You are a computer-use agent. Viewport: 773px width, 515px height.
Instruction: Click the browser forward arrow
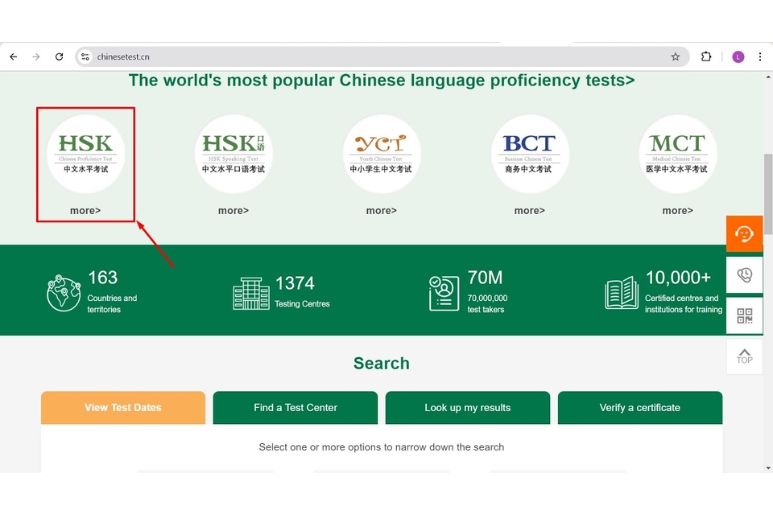click(x=36, y=57)
